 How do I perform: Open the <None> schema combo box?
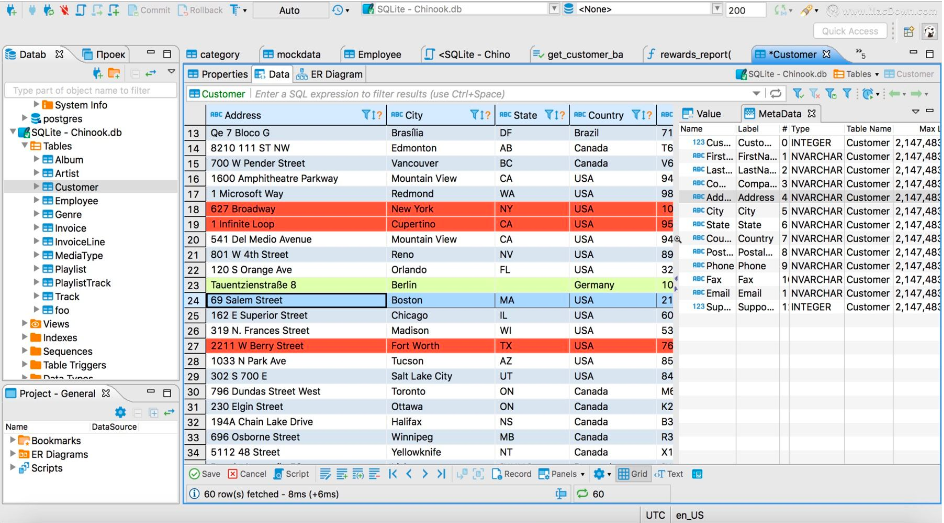(x=642, y=9)
